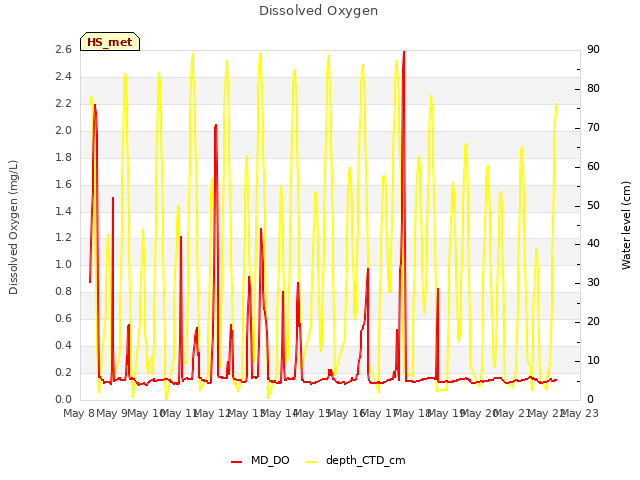
Task: Click the Dissolved Oxygen chart title
Action: tap(318, 11)
